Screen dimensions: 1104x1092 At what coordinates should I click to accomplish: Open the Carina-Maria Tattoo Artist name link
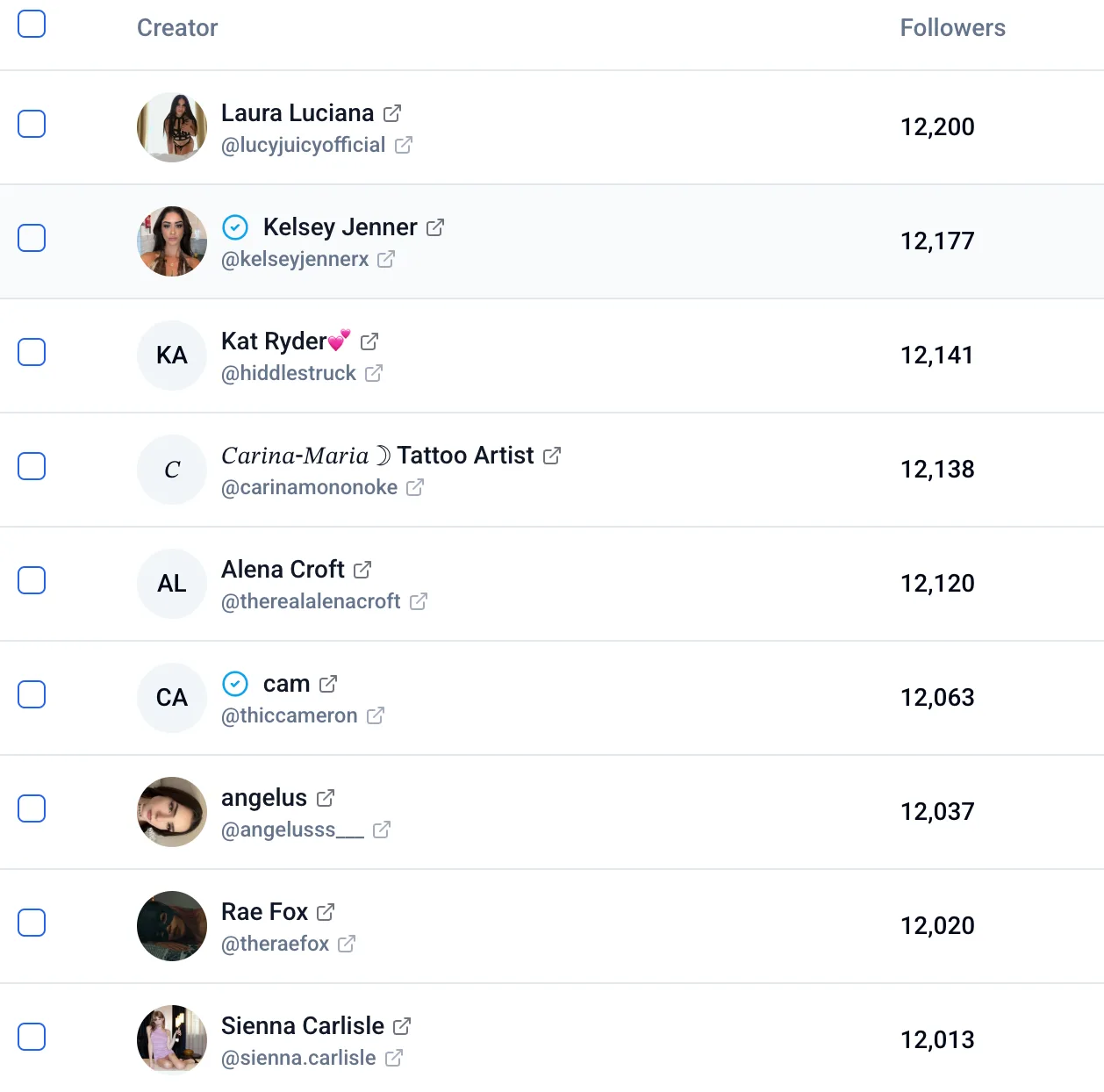[377, 456]
